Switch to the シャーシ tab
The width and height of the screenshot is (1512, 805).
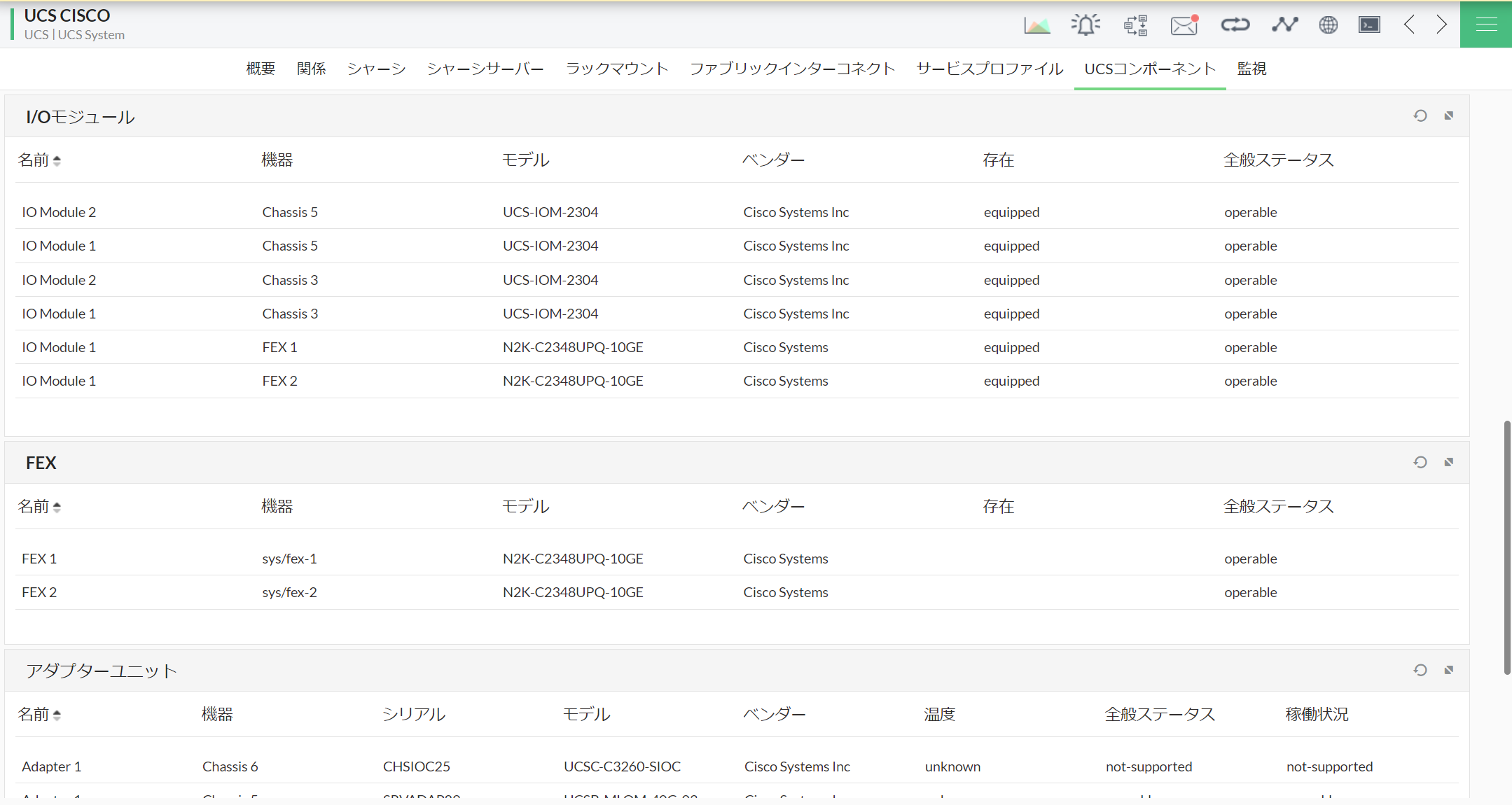click(376, 69)
